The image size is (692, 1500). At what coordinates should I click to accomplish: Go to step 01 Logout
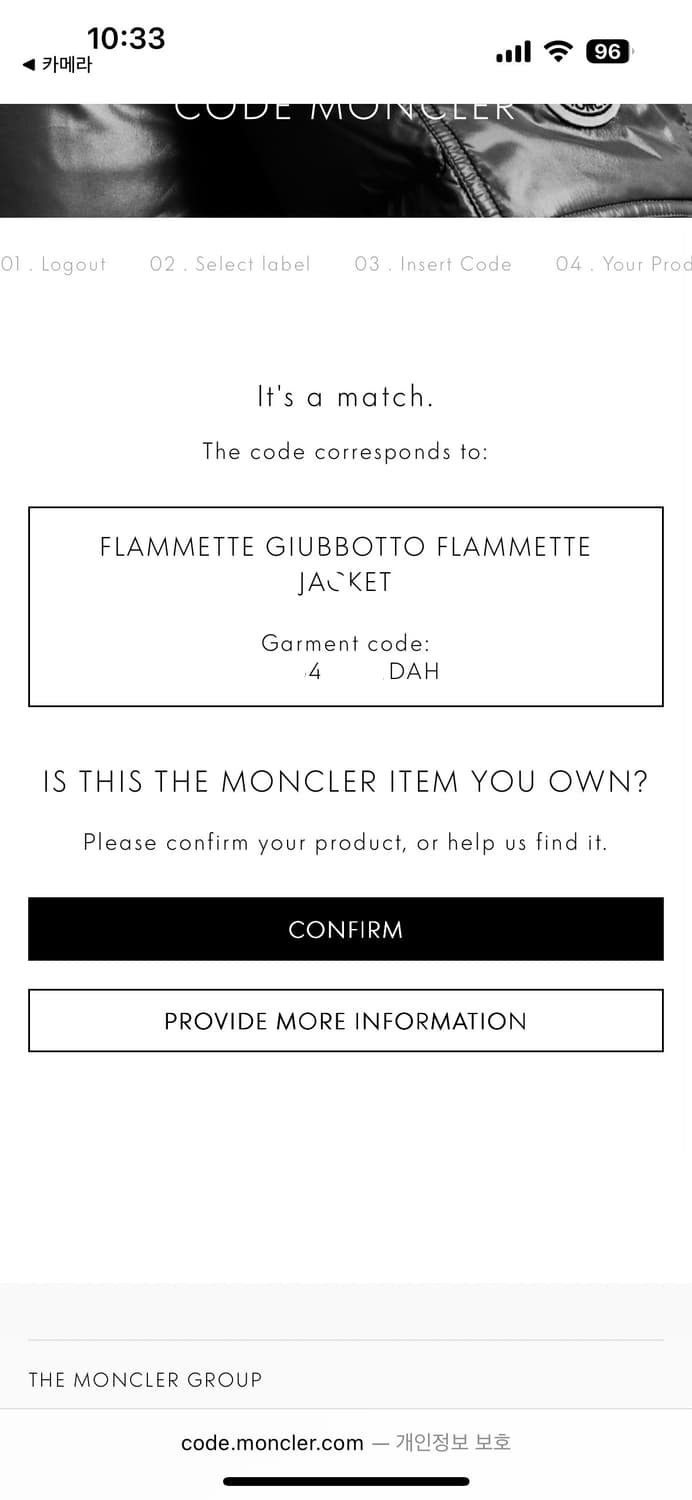54,264
